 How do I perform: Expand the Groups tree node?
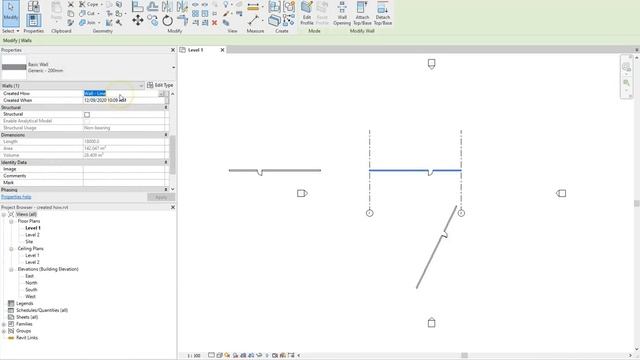click(4, 331)
